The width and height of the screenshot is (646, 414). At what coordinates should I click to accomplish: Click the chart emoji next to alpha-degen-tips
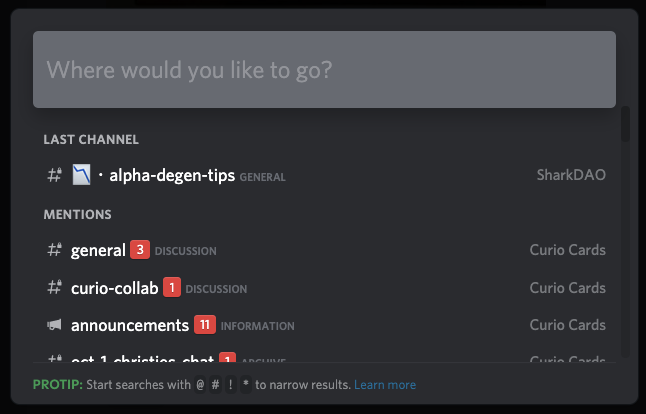point(82,175)
